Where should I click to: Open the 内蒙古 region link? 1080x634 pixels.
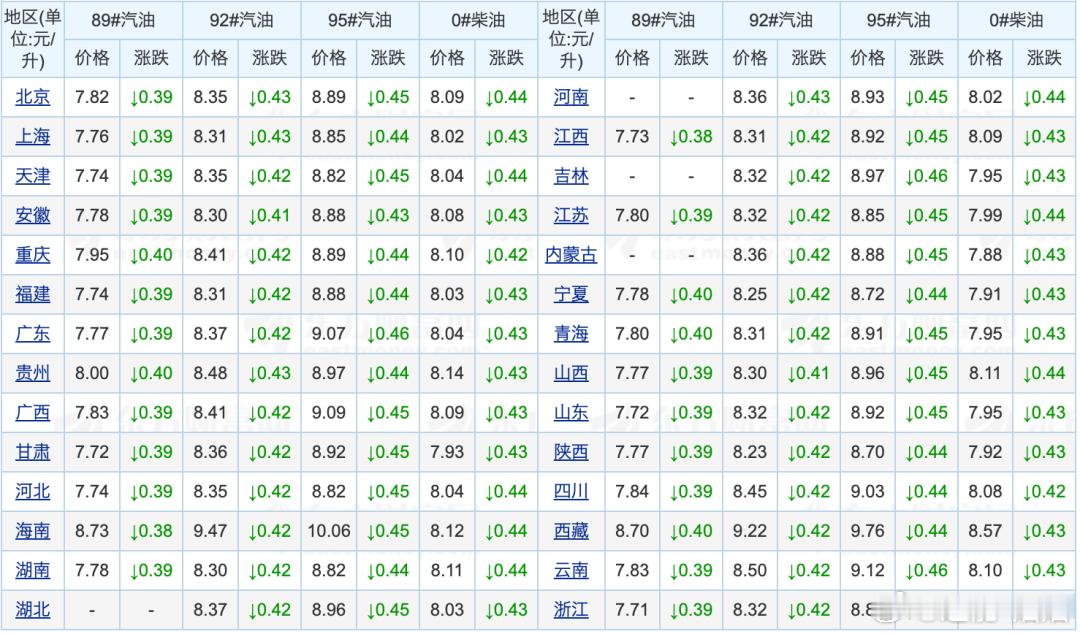pos(571,255)
